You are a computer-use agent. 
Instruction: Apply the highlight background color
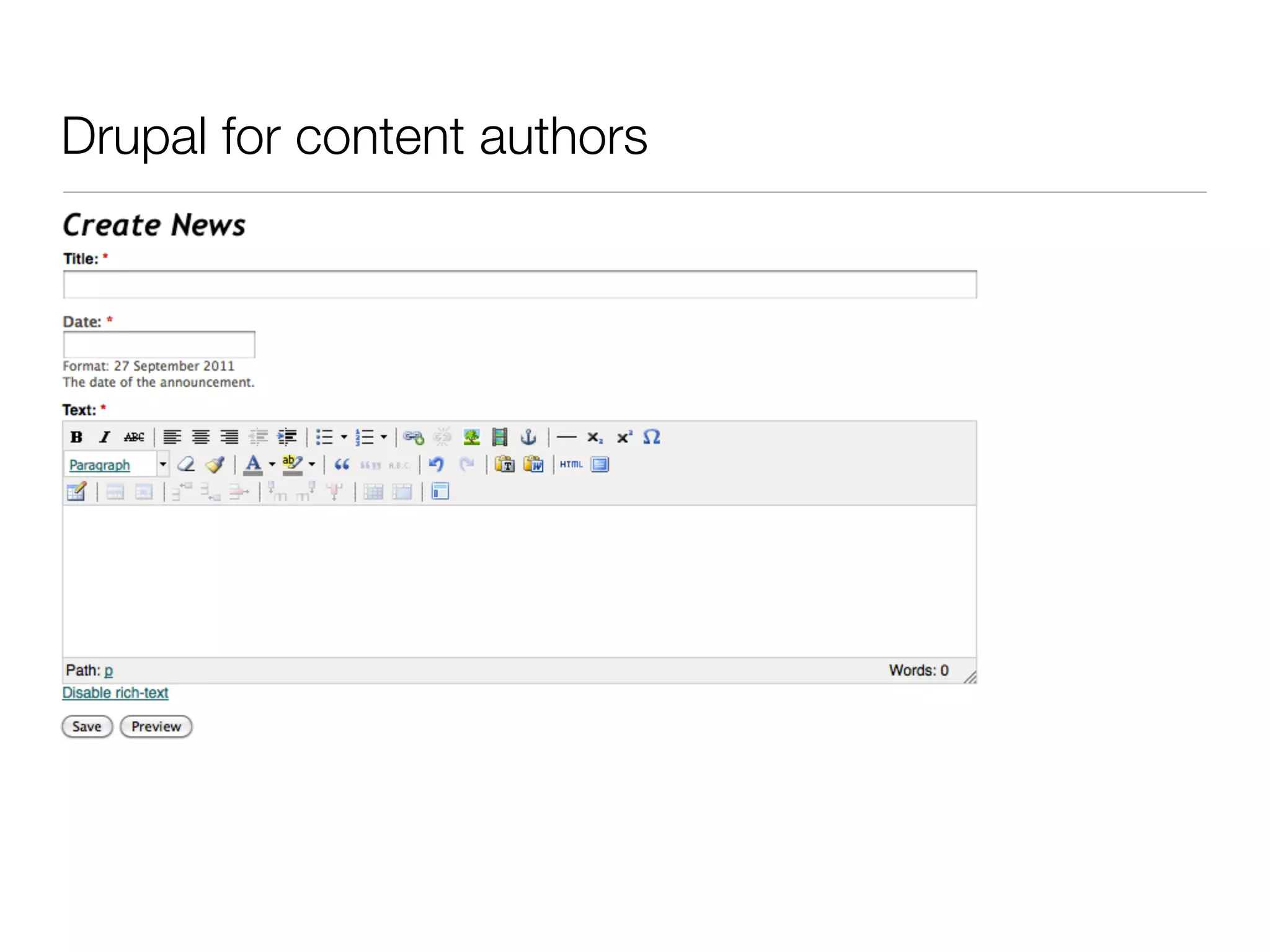click(x=292, y=464)
